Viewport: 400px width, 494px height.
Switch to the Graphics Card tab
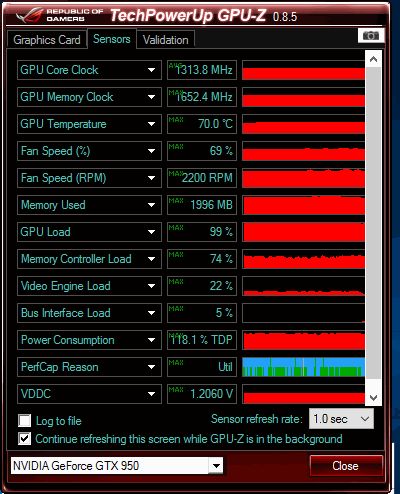tap(47, 40)
